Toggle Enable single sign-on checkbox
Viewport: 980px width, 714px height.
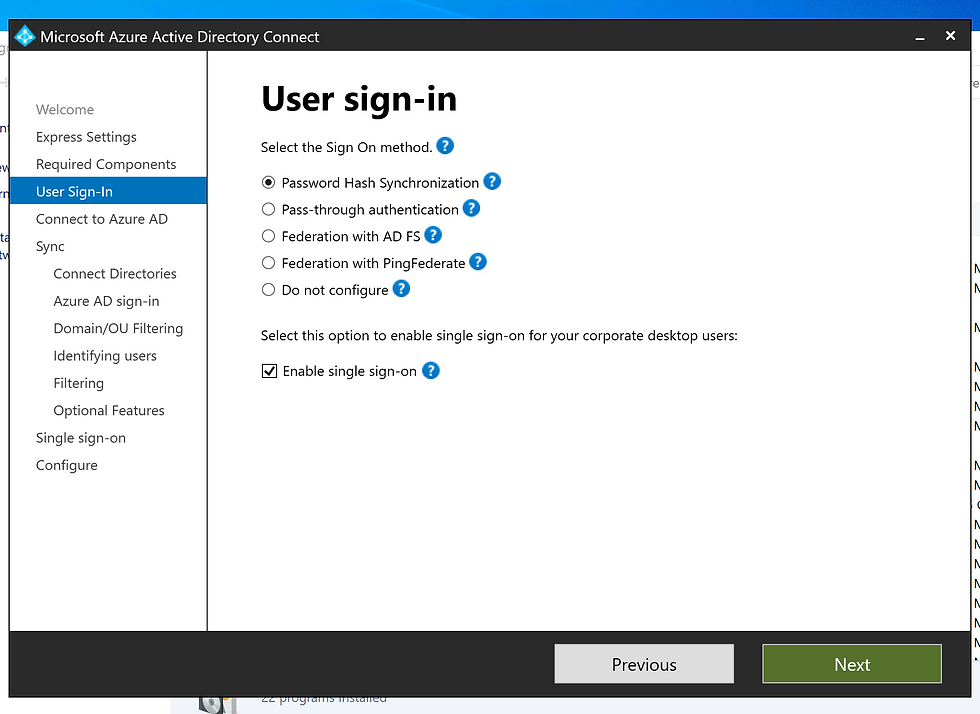click(269, 371)
